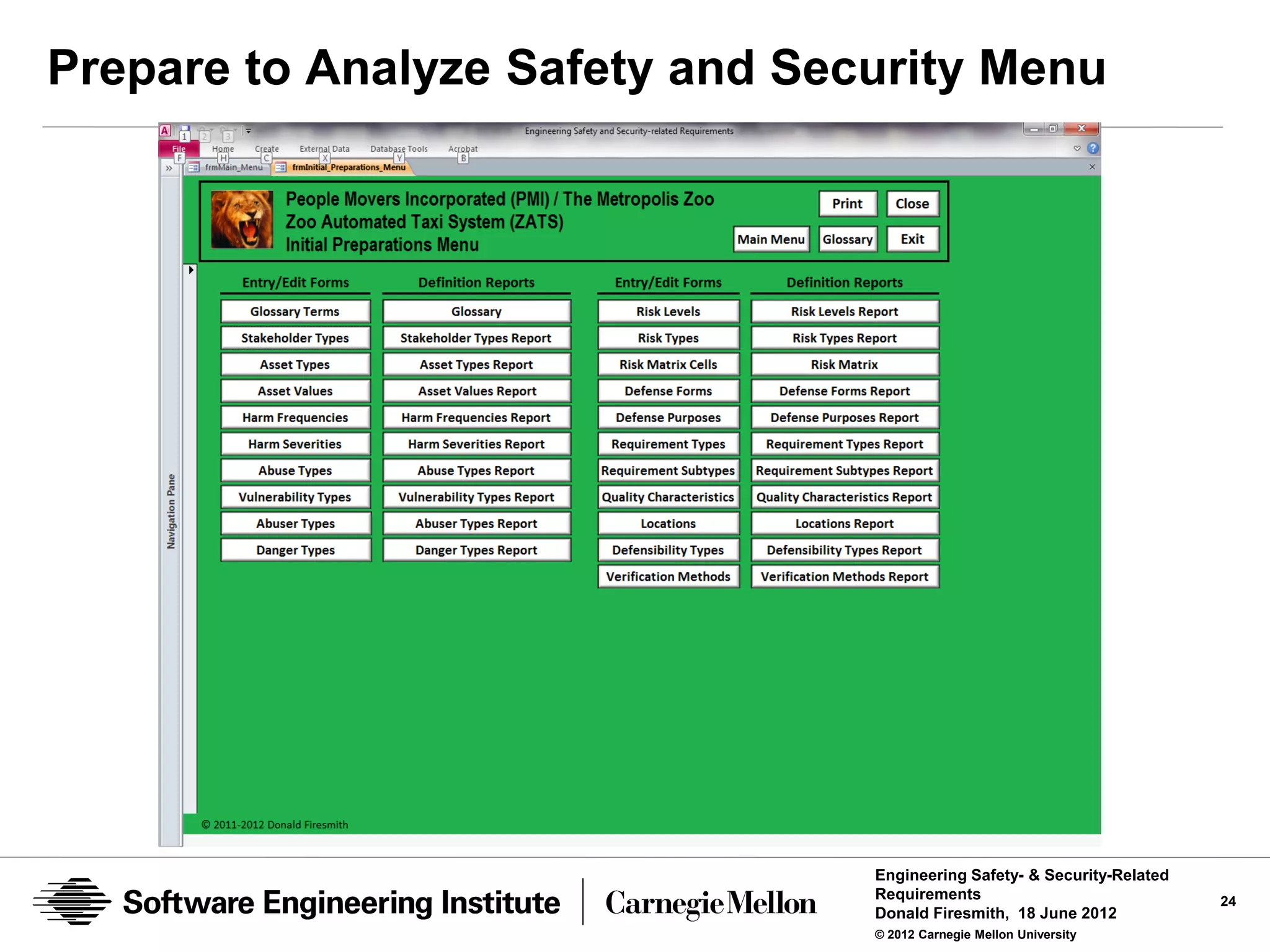
Task: Click the lion logo image
Action: pyautogui.click(x=242, y=220)
